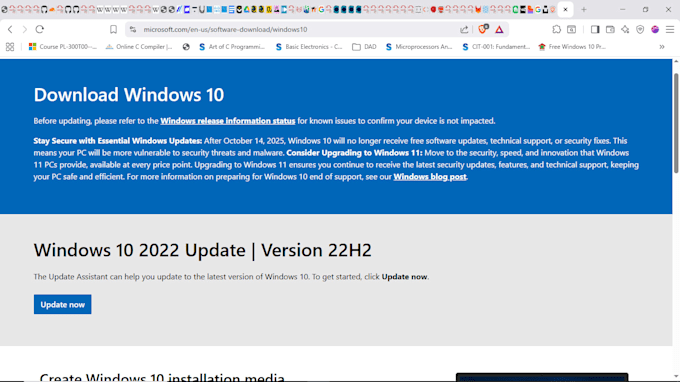Share this page using the share icon
Viewport: 680px width, 382px height.
point(464,29)
